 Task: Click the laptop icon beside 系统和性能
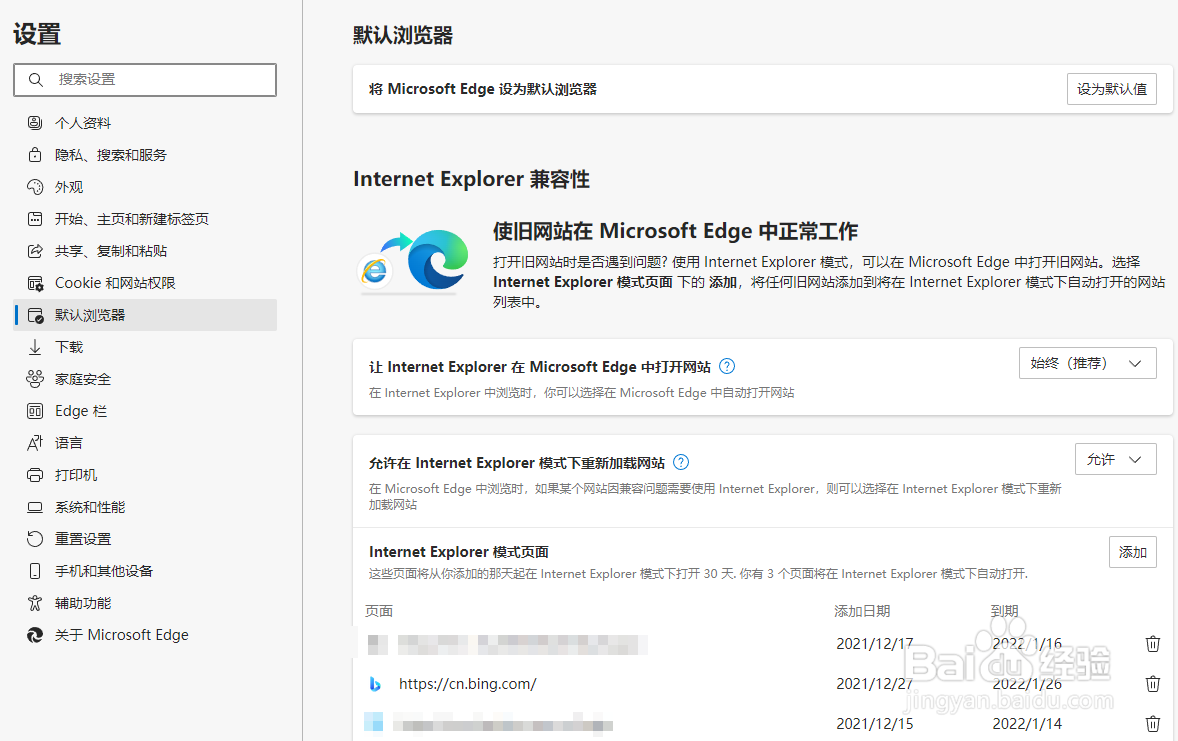(x=35, y=507)
